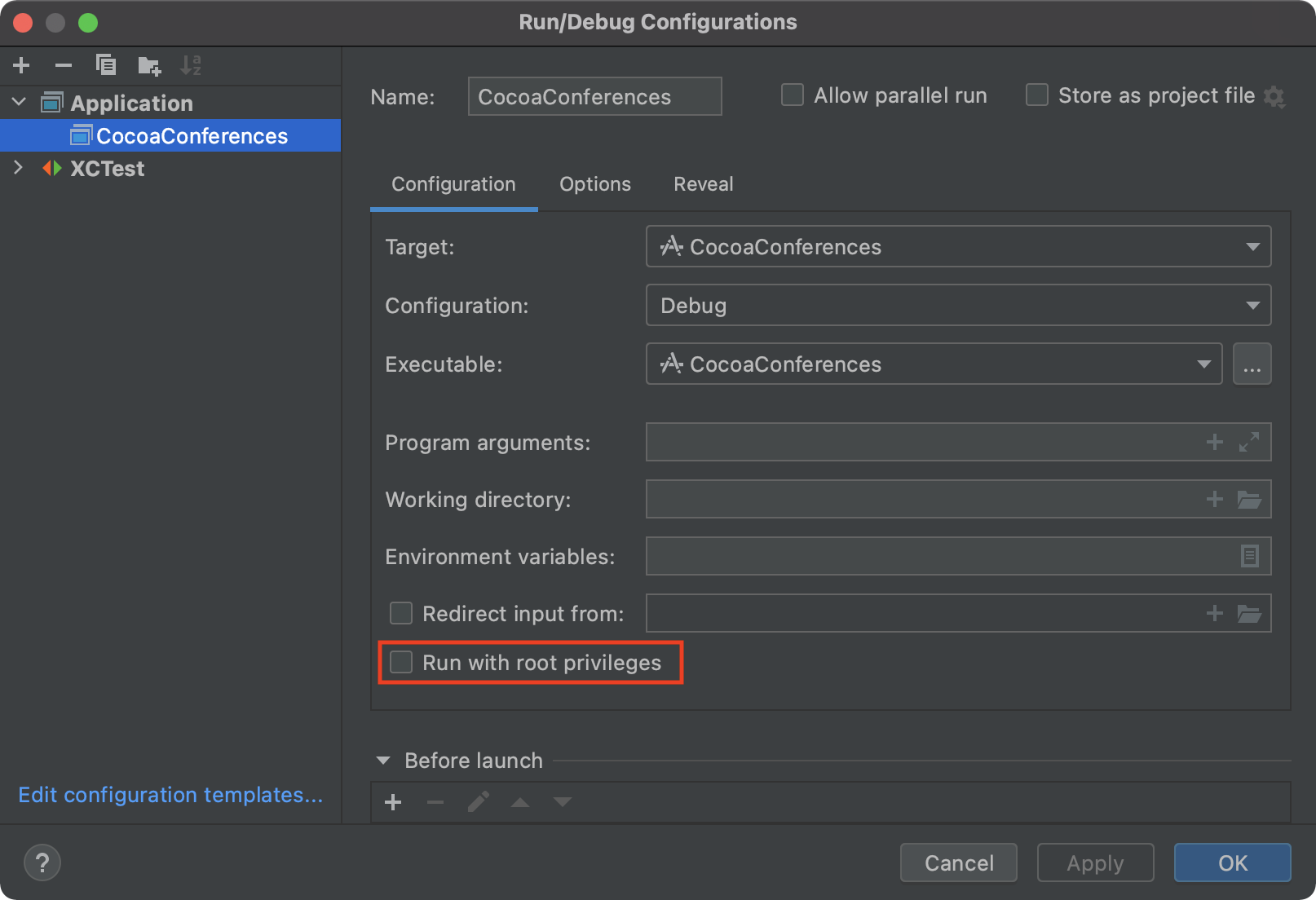Add a Before launch task
1316x900 pixels.
pos(393,802)
